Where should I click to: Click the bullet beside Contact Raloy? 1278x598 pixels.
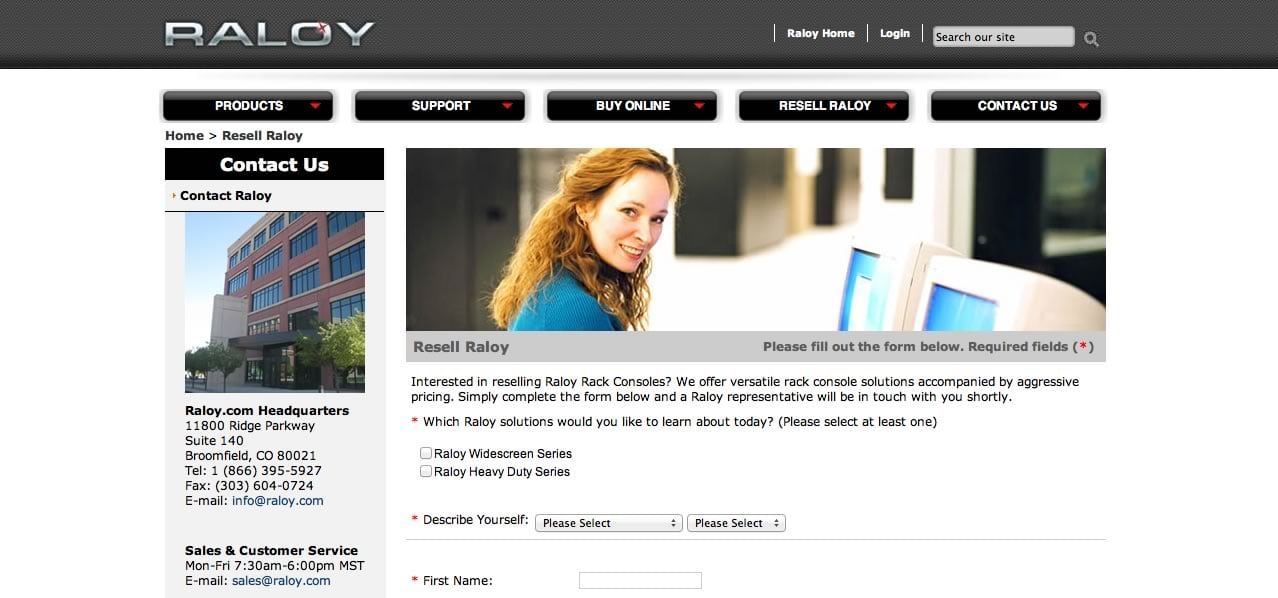174,196
